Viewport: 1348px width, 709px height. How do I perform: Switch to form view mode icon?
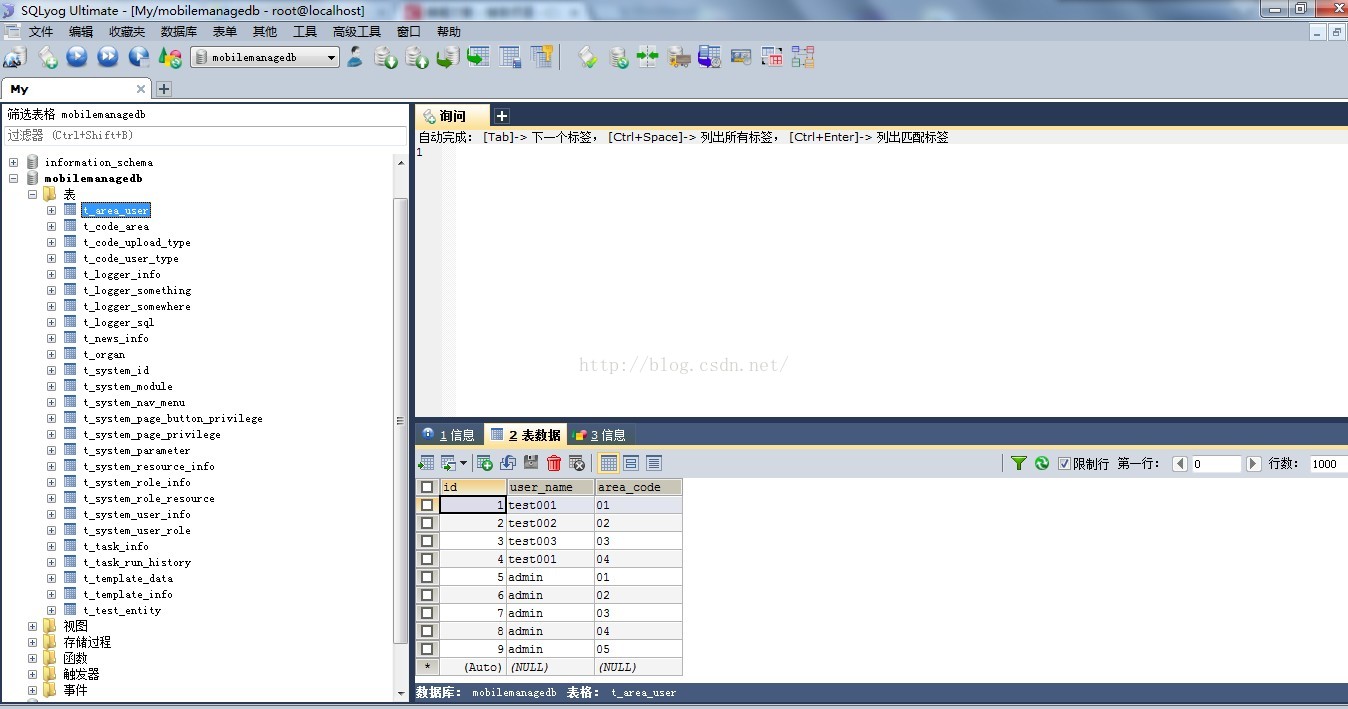[631, 463]
